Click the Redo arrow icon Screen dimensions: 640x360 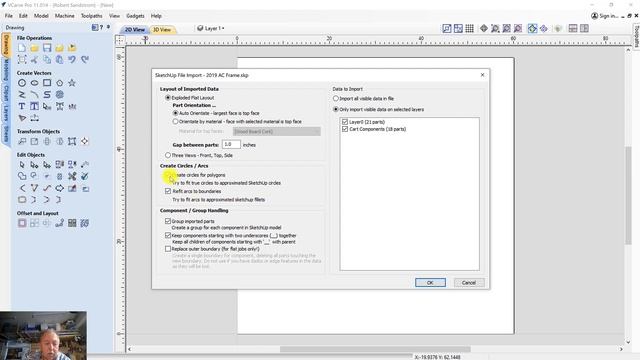coord(84,60)
